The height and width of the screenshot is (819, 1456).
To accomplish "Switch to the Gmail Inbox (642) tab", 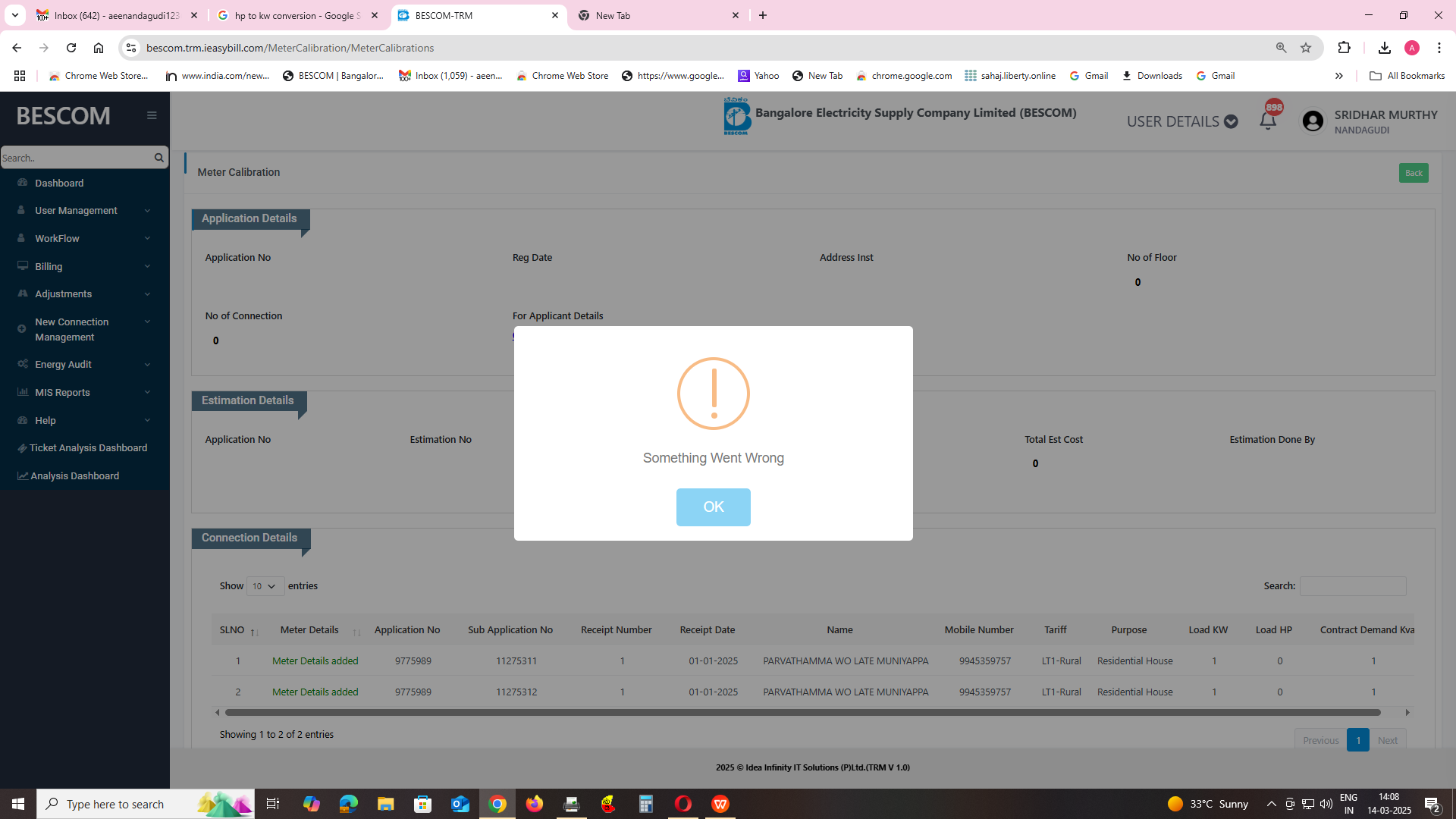I will (x=115, y=15).
